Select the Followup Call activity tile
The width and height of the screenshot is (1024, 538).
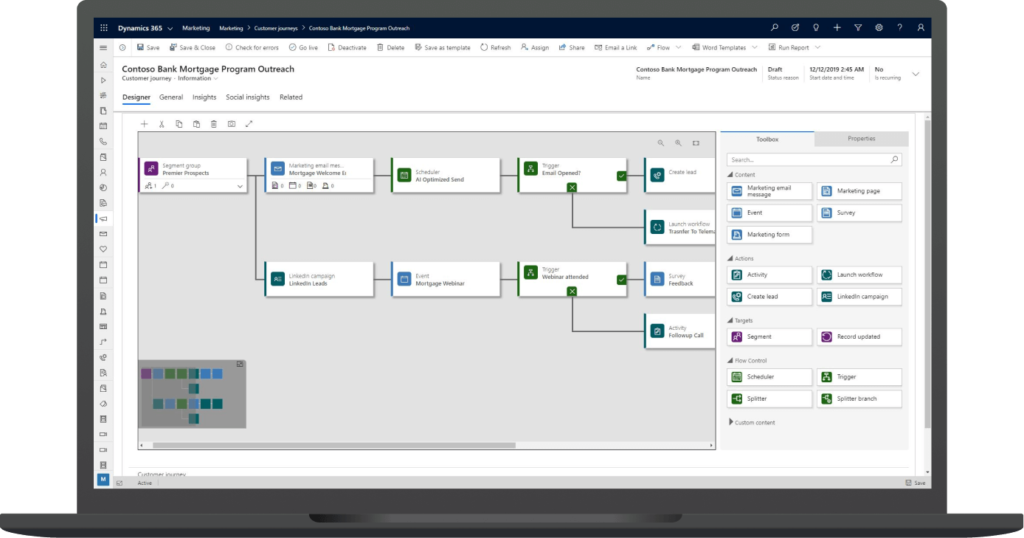pos(680,331)
